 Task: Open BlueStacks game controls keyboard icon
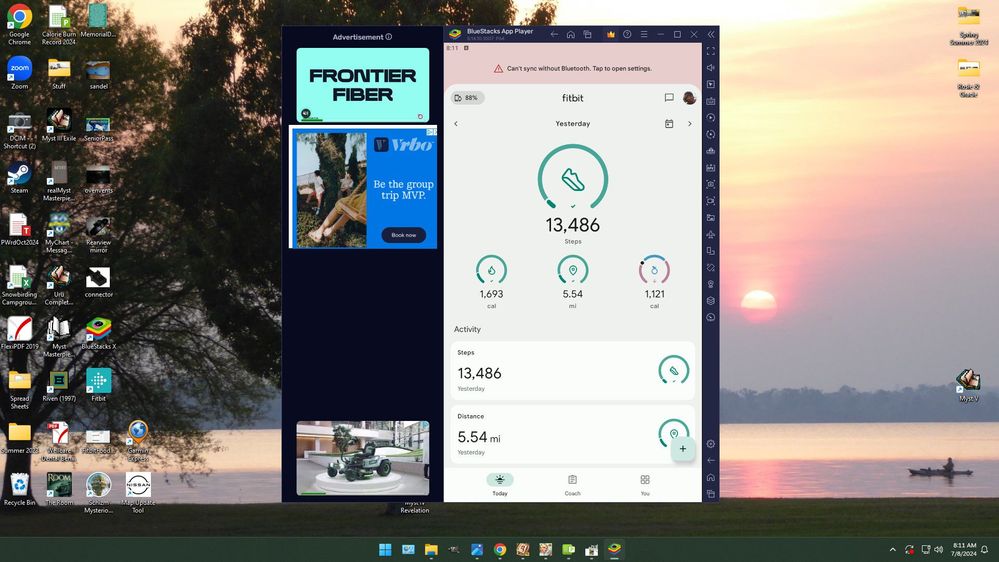tap(711, 101)
